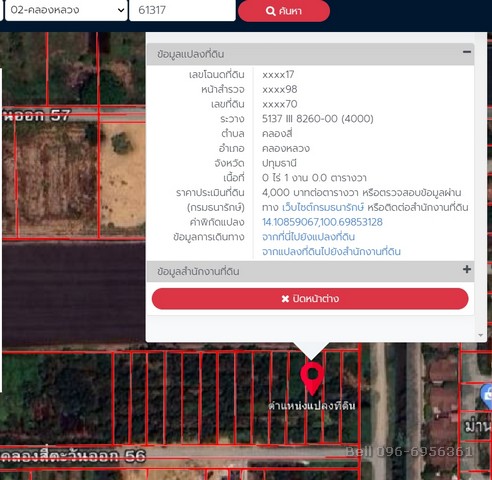Click the X icon in ปิดหน้าต่าง button
492x480 pixels.
coord(285,299)
